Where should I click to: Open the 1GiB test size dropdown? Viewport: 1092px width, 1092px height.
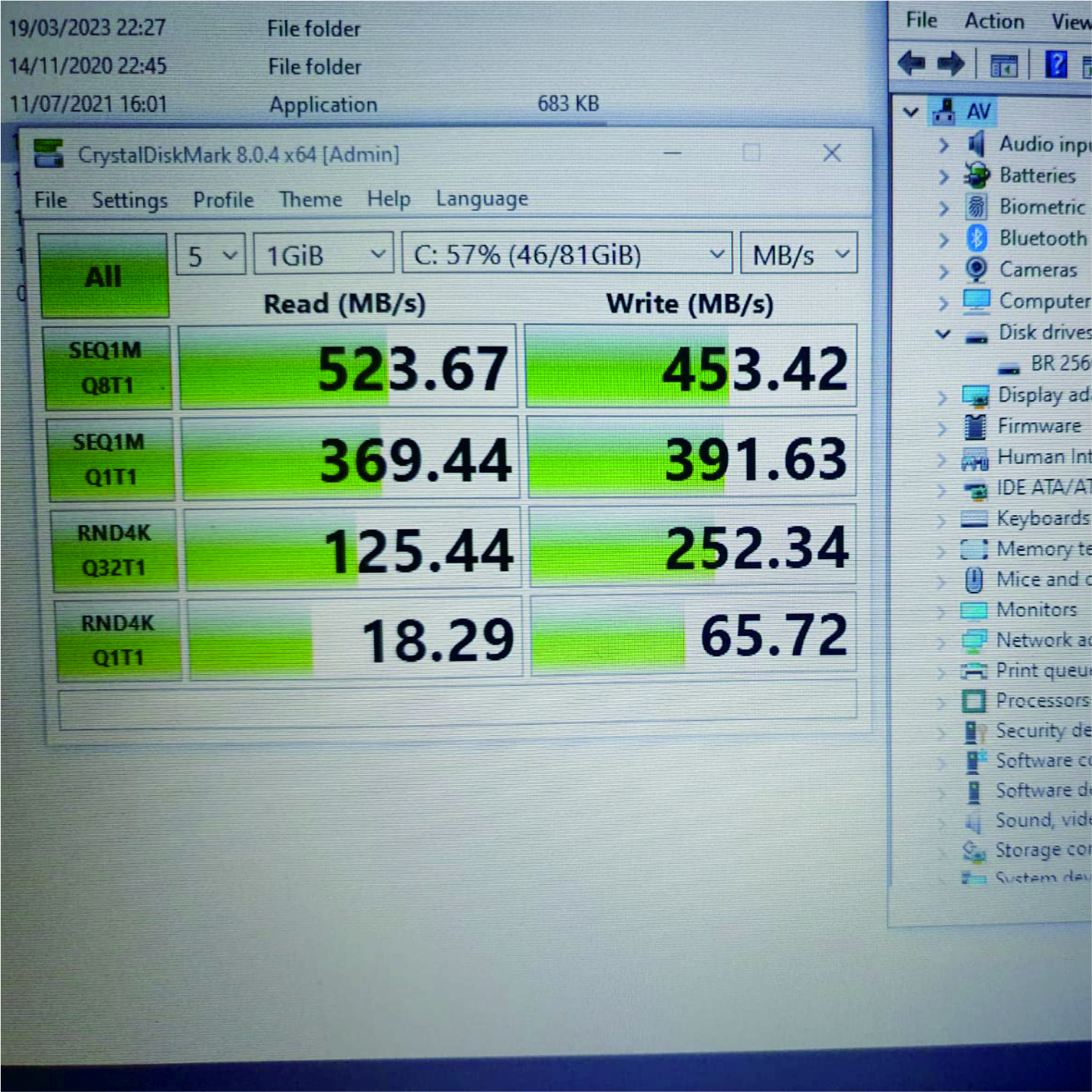324,254
